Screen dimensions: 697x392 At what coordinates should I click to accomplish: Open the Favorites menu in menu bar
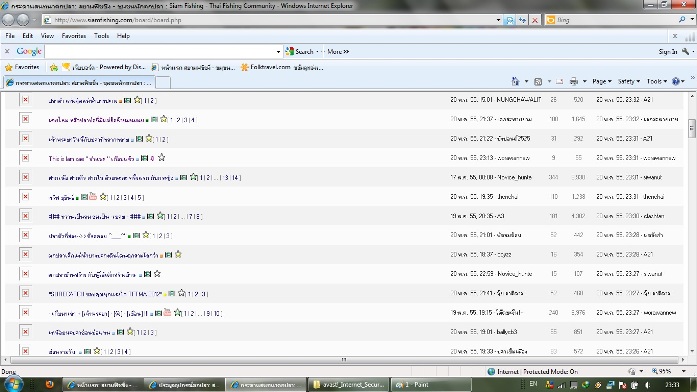(x=73, y=36)
